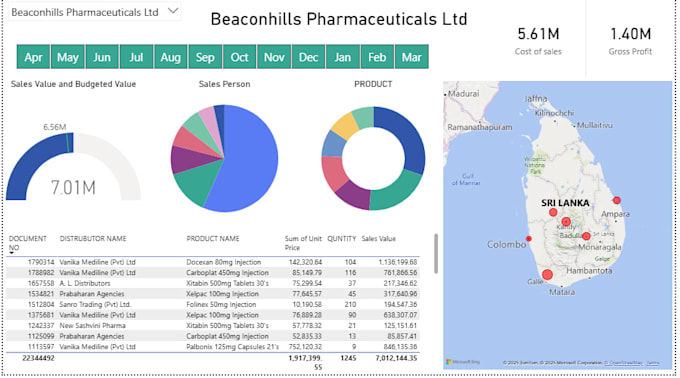Select the Jan month slicer button
Viewport: 680px width, 378px height.
[343, 57]
